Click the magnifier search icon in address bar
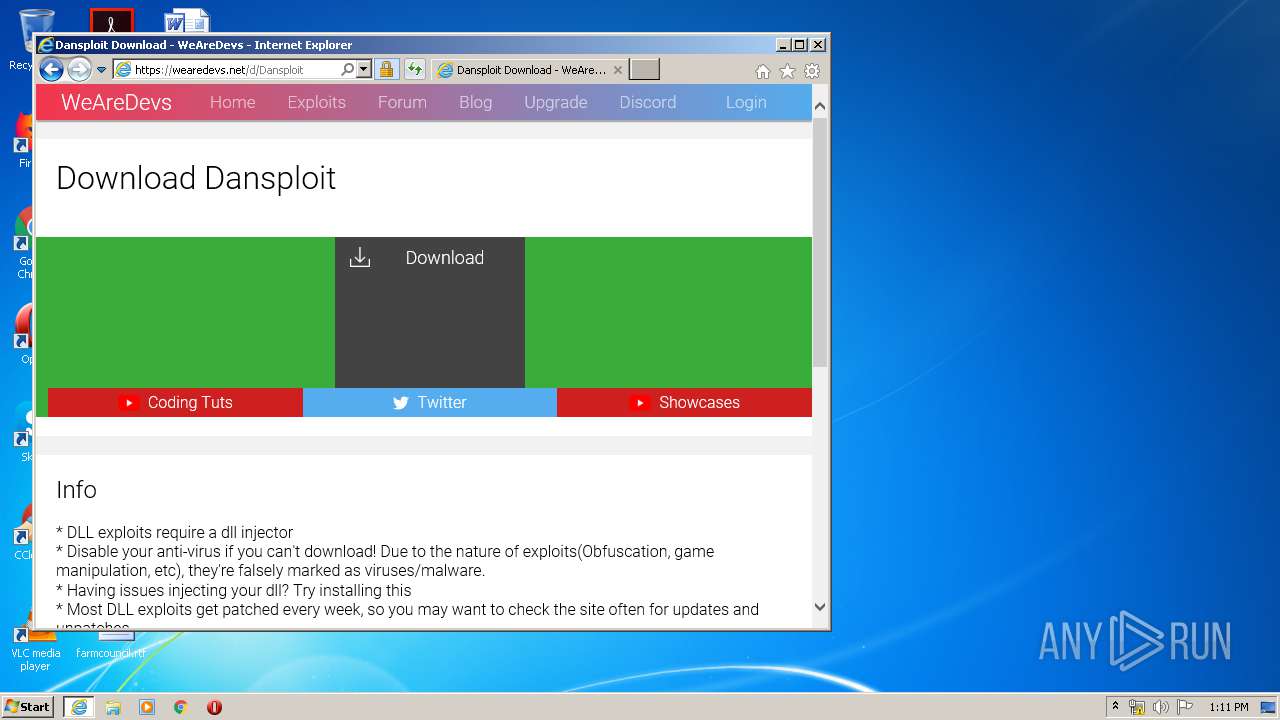Image resolution: width=1280 pixels, height=720 pixels. point(347,70)
